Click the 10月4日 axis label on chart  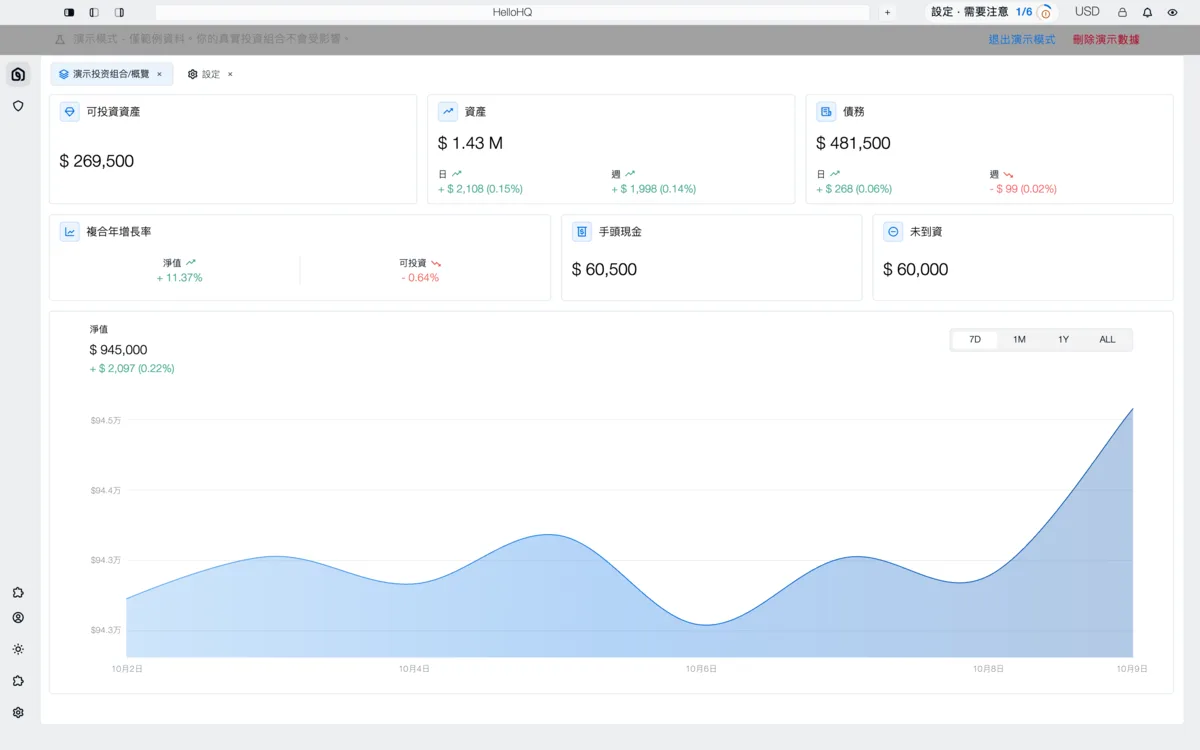pyautogui.click(x=414, y=668)
